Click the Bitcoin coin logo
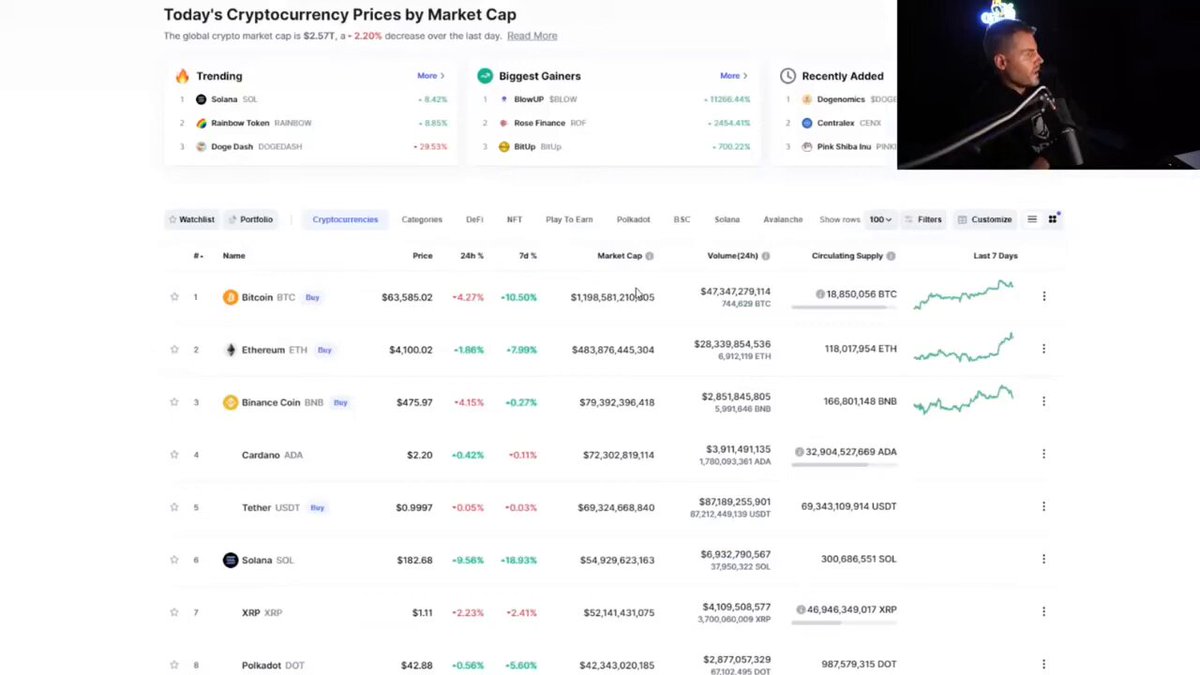 click(x=230, y=297)
